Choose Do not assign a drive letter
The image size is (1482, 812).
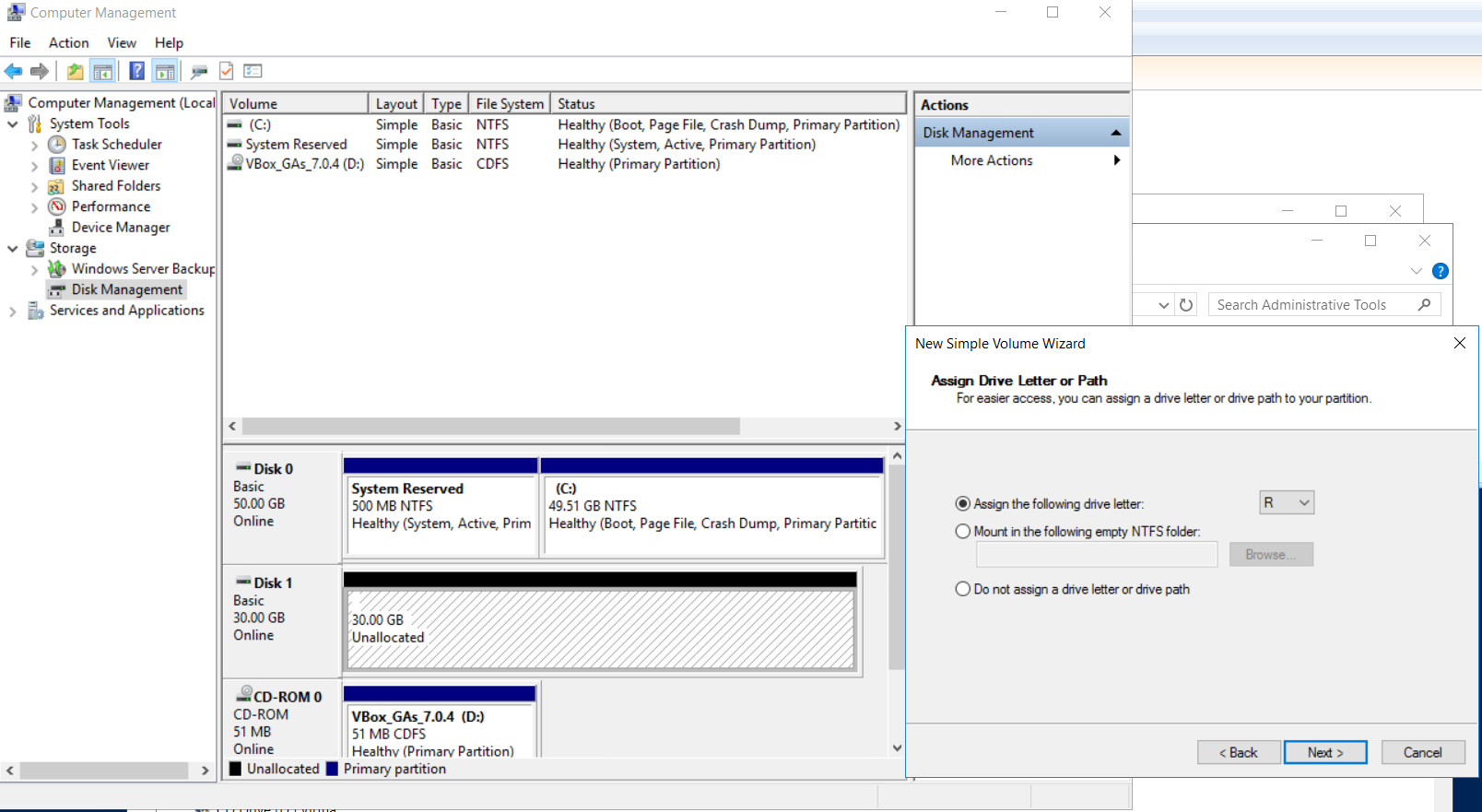[x=963, y=589]
